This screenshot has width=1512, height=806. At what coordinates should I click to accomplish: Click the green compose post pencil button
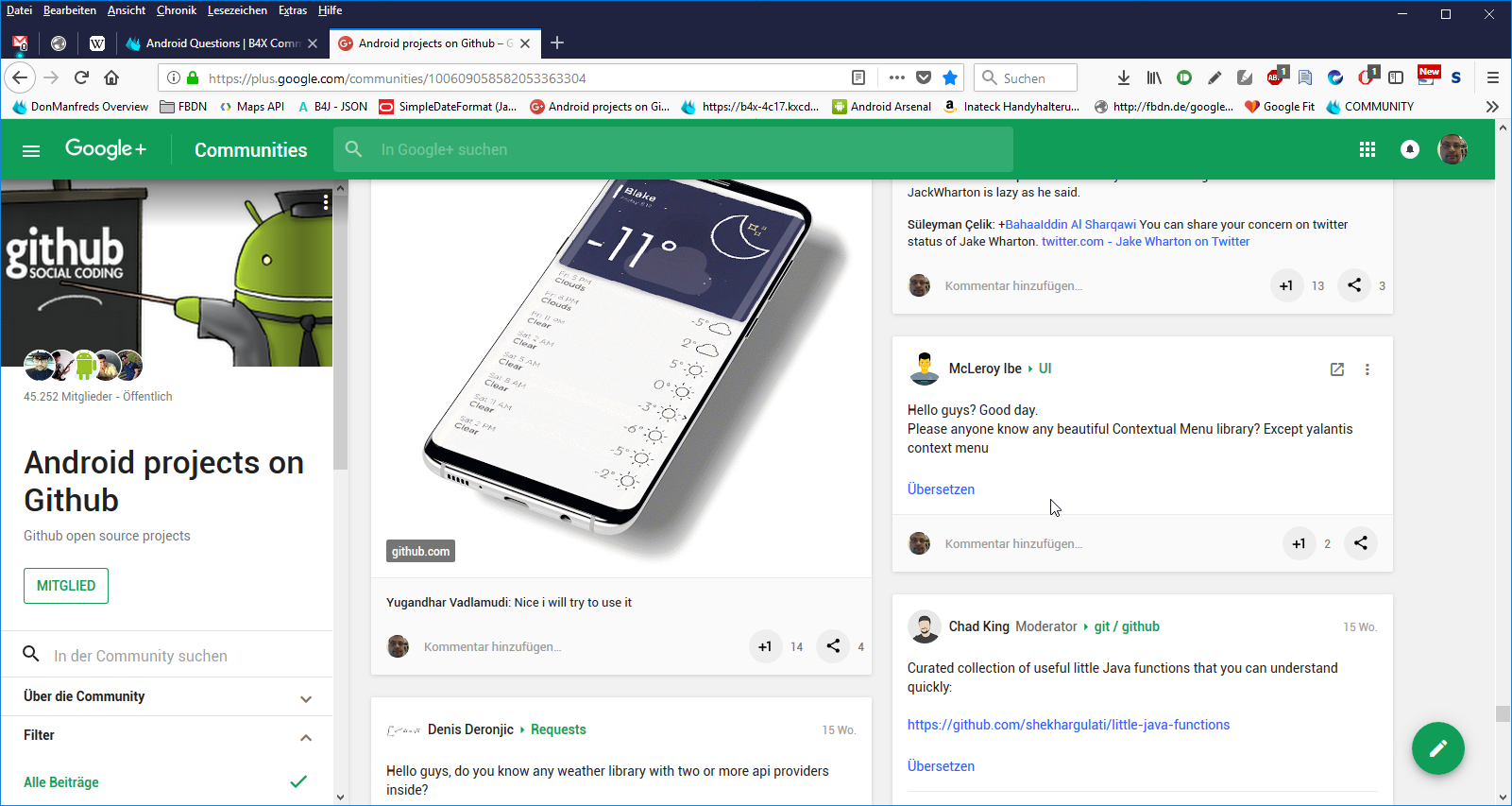pos(1437,748)
